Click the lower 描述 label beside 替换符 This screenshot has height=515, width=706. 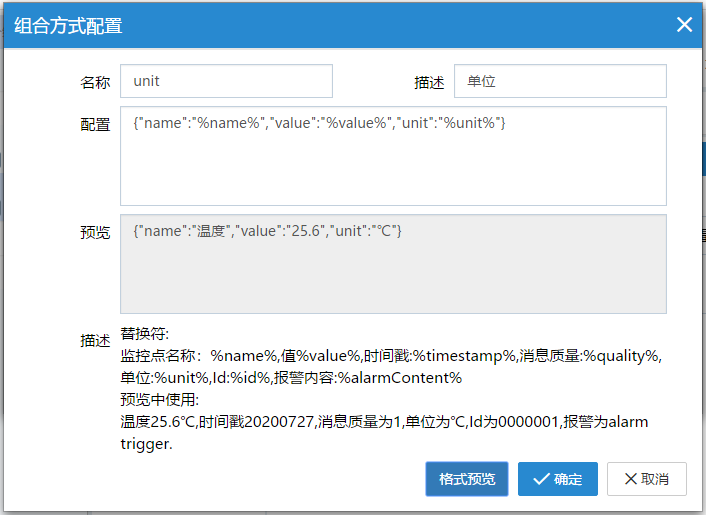pos(95,340)
